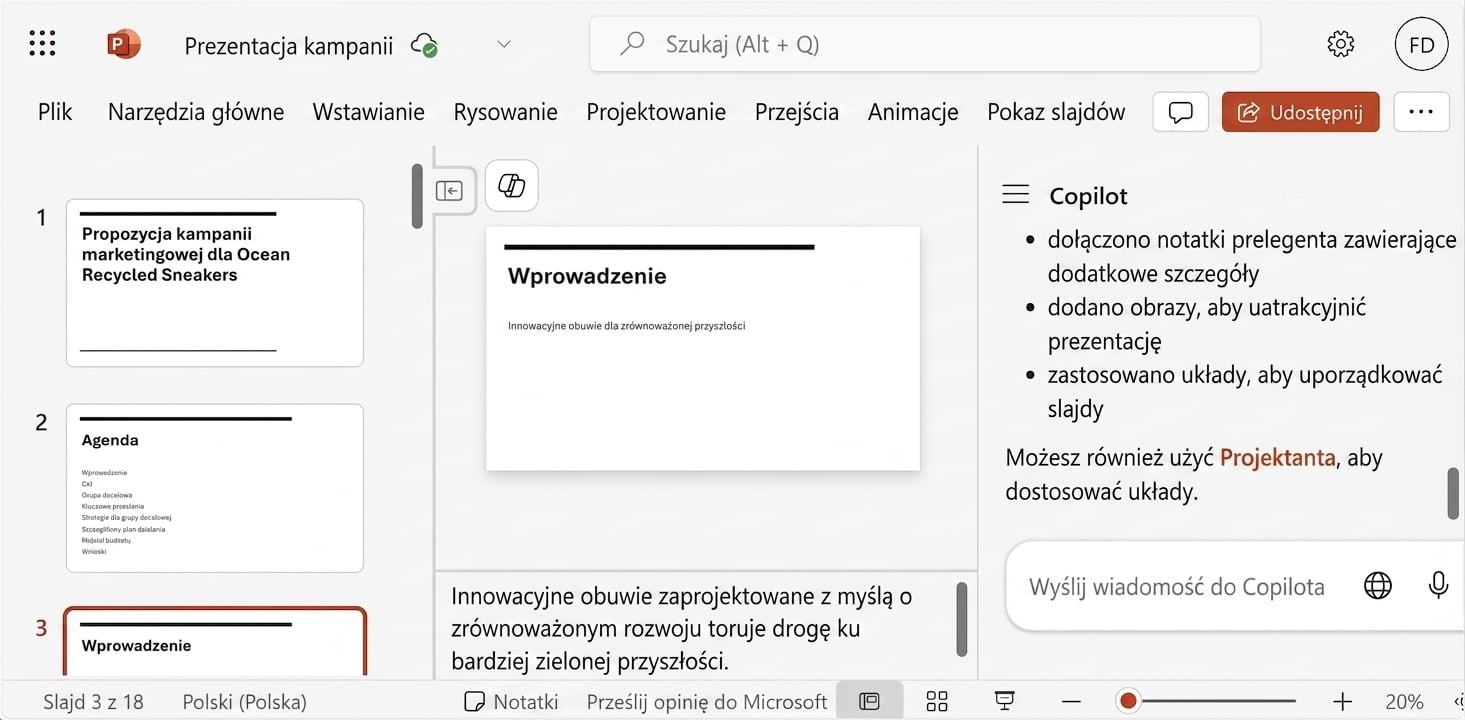Click the thumbnail pane scrollbar
1465x720 pixels.
point(417,196)
